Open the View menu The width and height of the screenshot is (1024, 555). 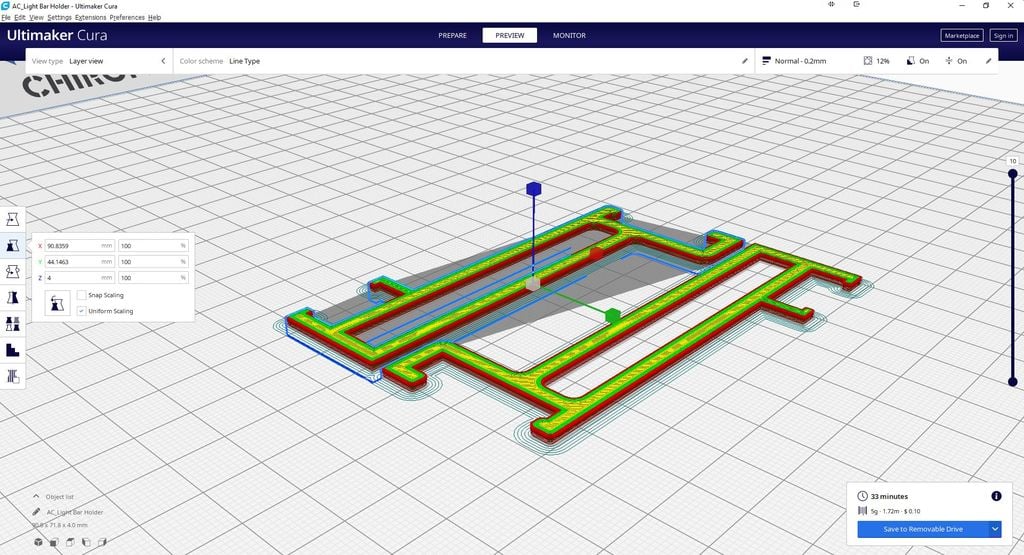point(37,18)
